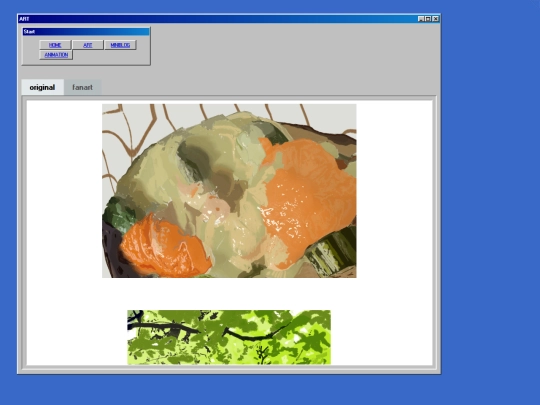Go to the ART page link
This screenshot has height=405, width=540.
click(x=87, y=45)
